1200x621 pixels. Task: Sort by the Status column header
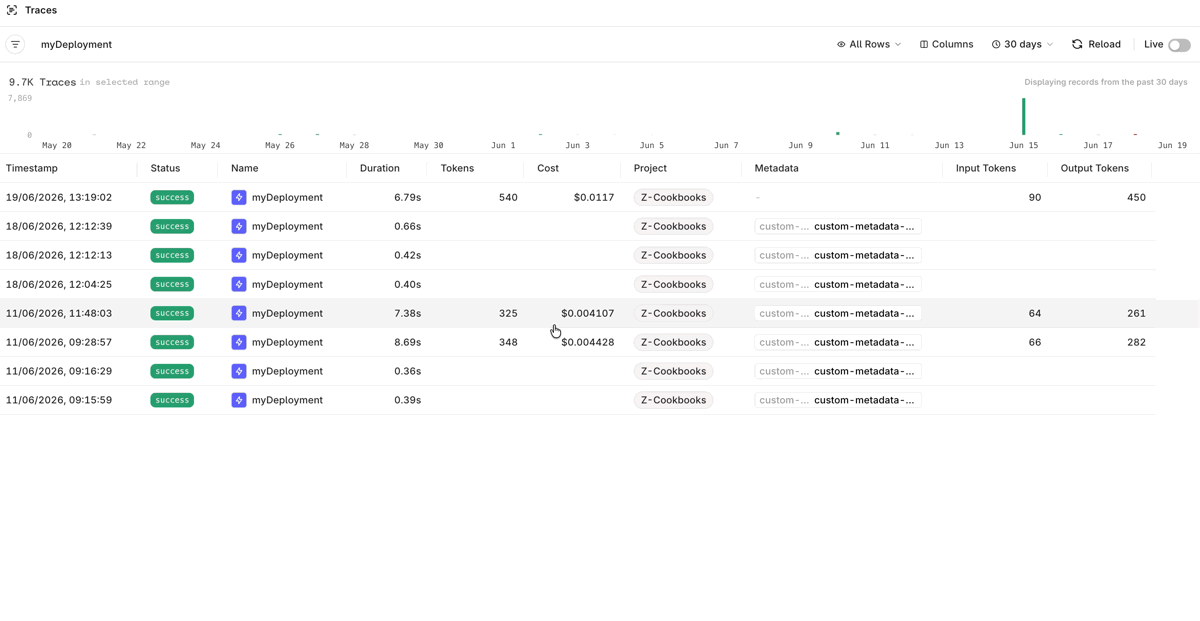[x=165, y=168]
